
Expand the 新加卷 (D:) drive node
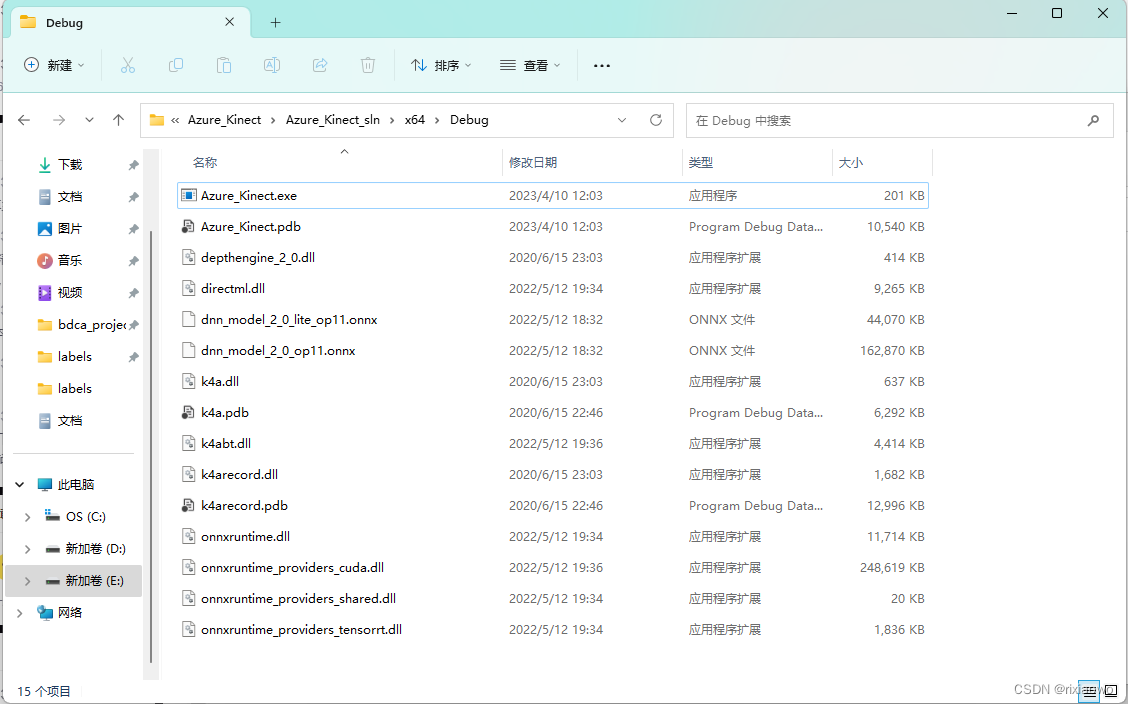tap(27, 549)
